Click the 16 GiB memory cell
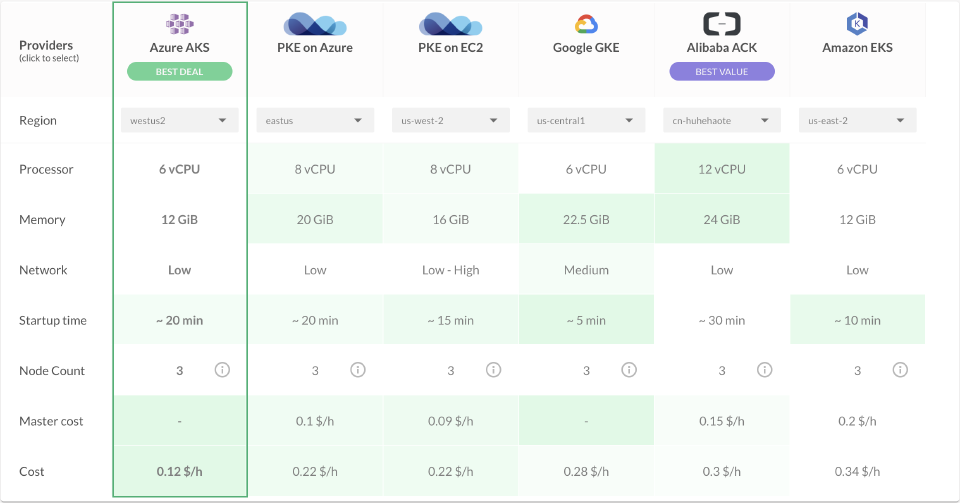 (451, 220)
